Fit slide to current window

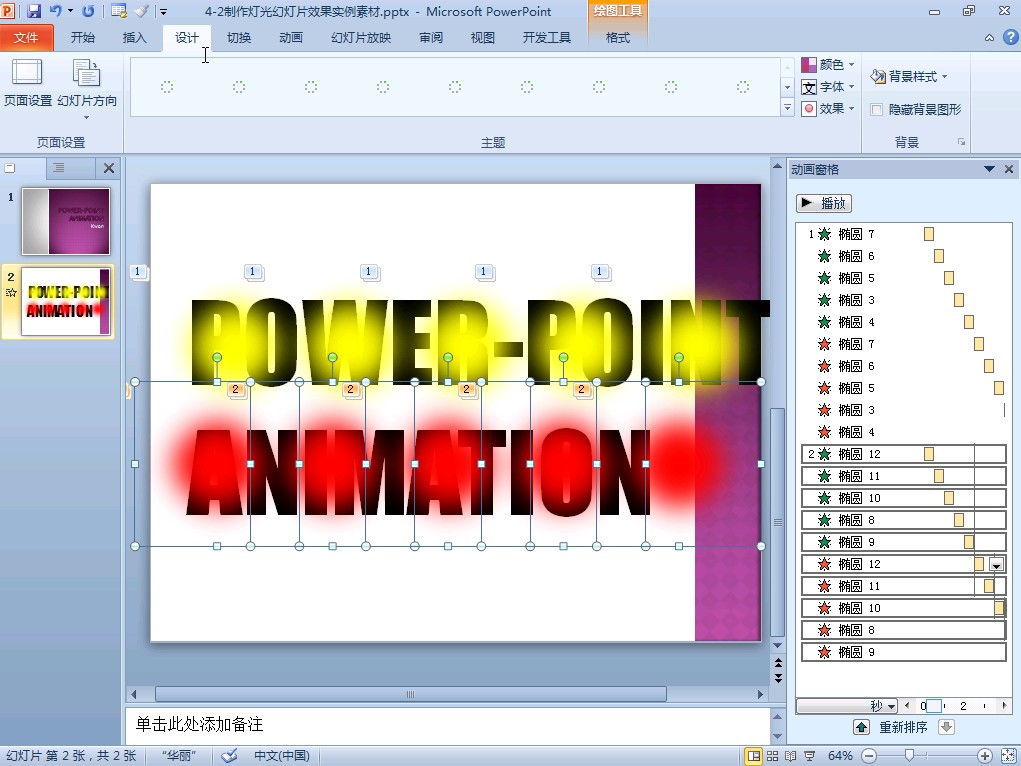[1007, 756]
